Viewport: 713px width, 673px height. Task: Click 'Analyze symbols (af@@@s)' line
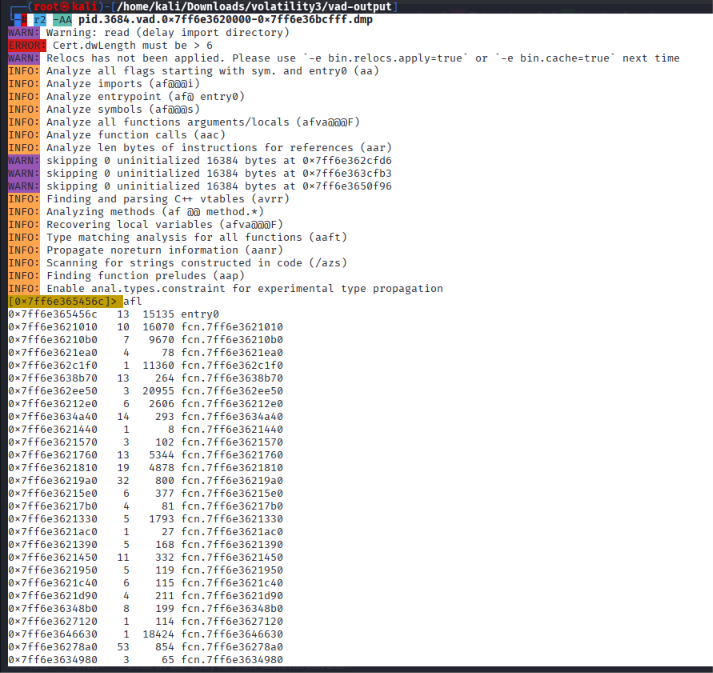pos(123,109)
